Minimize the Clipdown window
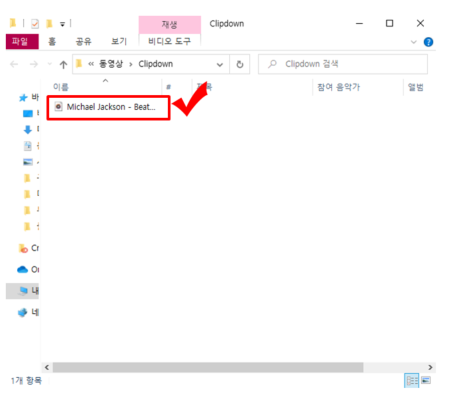The height and width of the screenshot is (403, 455). (359, 23)
